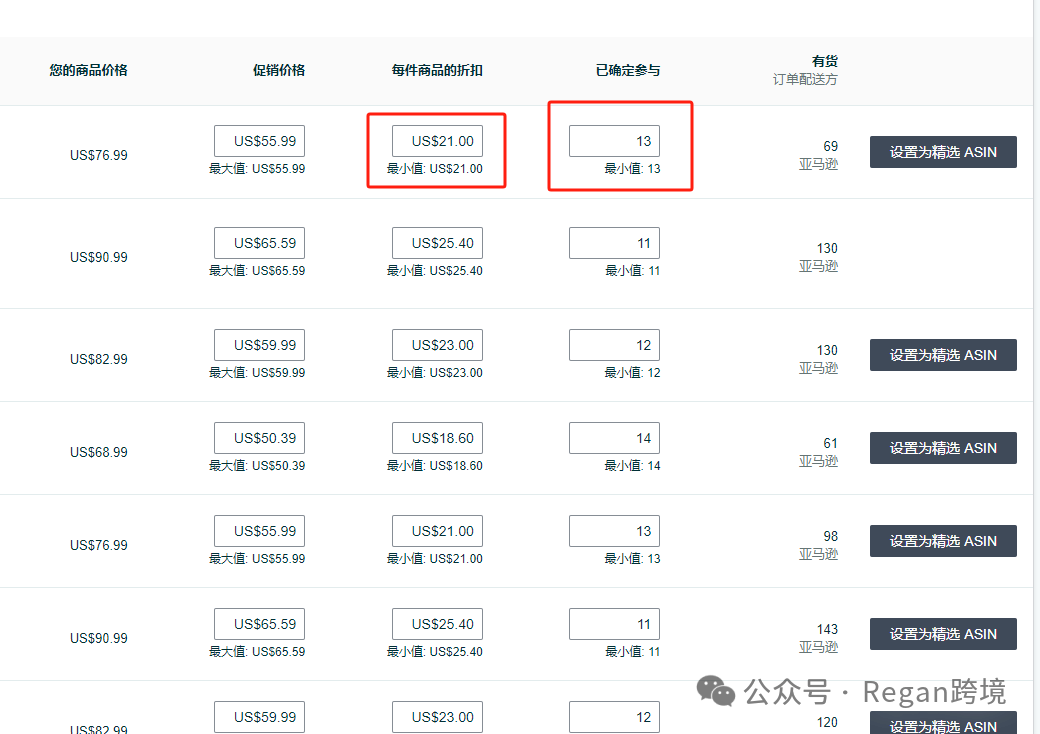The width and height of the screenshot is (1040, 734).
Task: Click the promotional price input for the US$90.99 product
Action: (259, 242)
